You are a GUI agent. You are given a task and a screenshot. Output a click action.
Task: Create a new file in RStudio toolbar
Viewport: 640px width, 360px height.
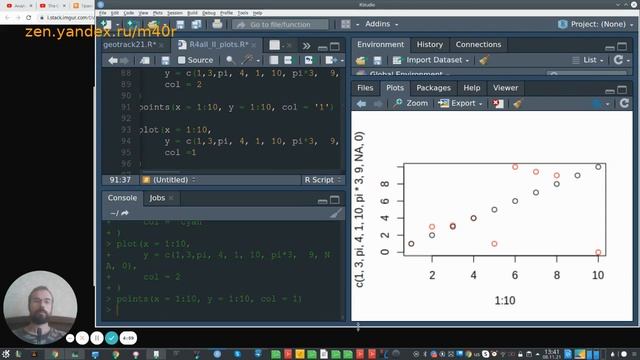(106, 24)
